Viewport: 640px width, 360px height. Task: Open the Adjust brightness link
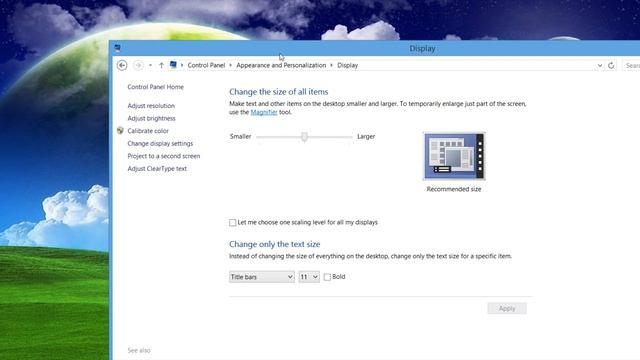click(151, 118)
